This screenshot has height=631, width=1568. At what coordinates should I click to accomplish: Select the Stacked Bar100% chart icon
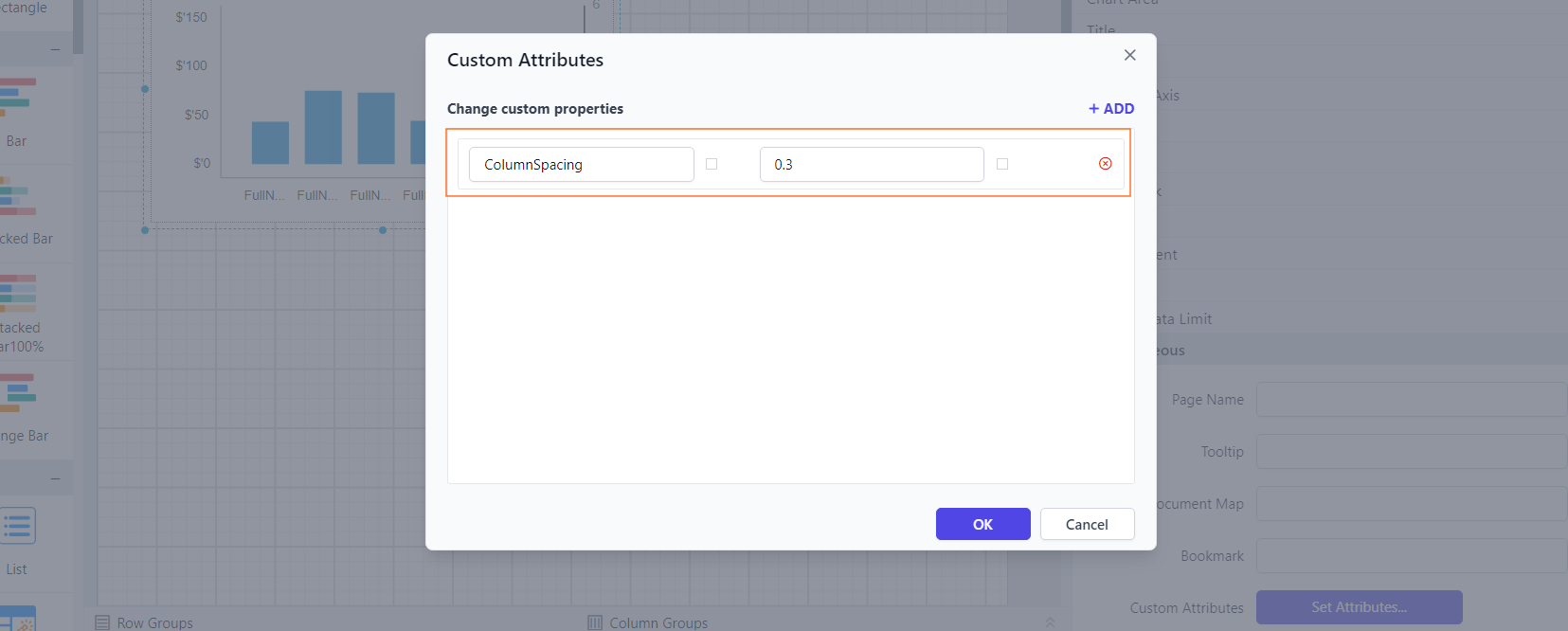(x=17, y=294)
